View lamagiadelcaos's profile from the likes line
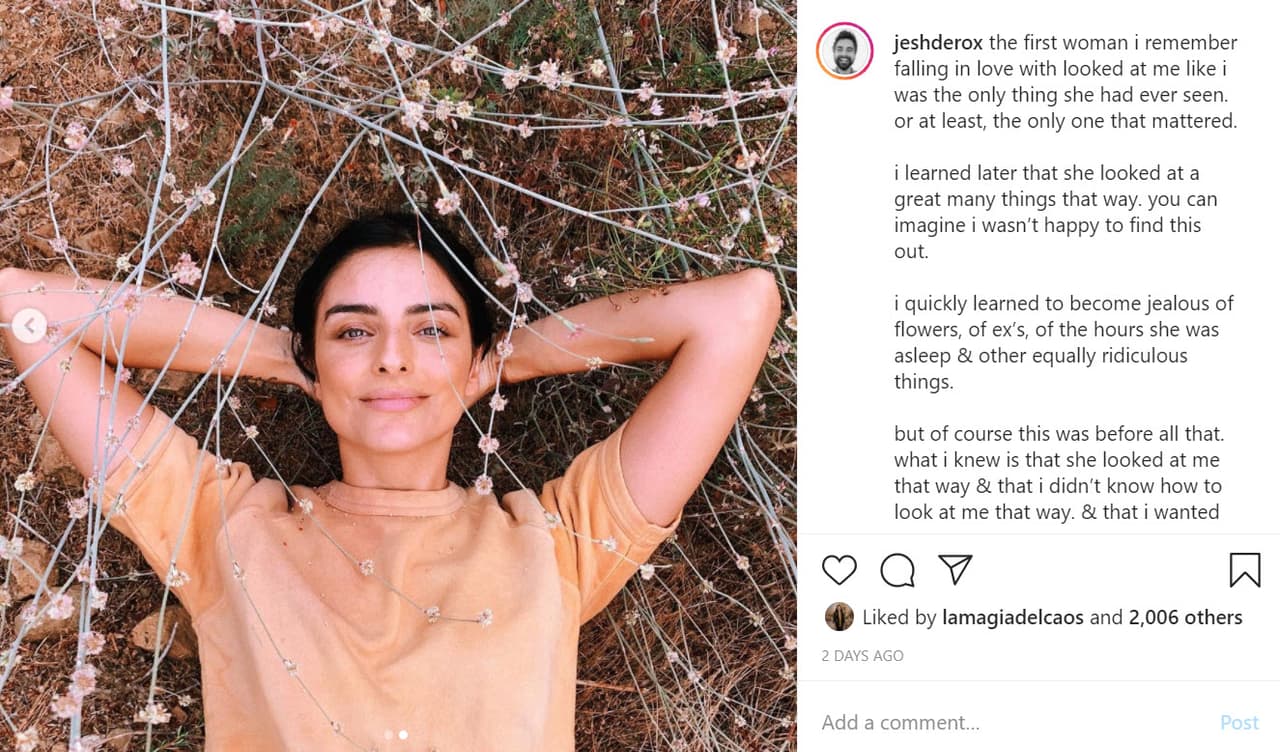Screen dimensions: 1280x752 point(1013,617)
